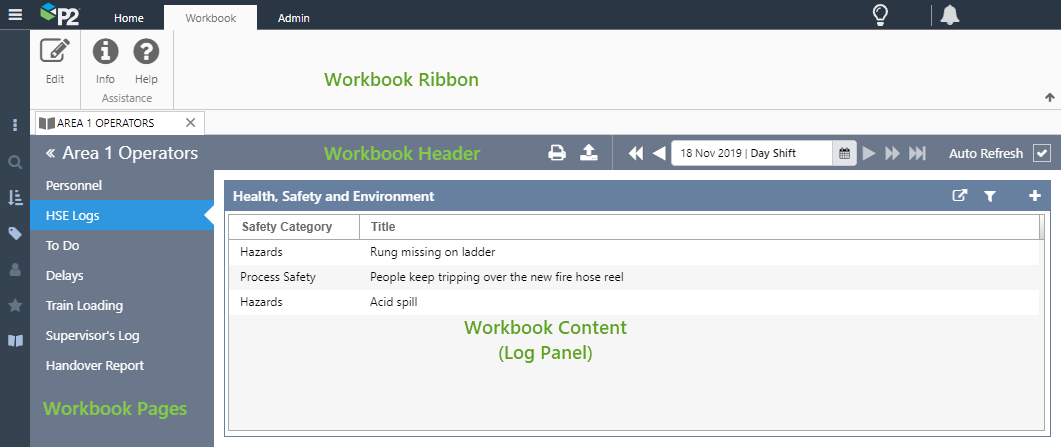1061x447 pixels.
Task: Open the sidebar search icon
Action: [15, 162]
